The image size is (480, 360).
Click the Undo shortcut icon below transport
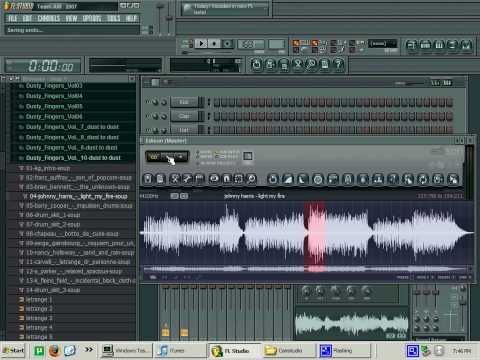coord(256,64)
